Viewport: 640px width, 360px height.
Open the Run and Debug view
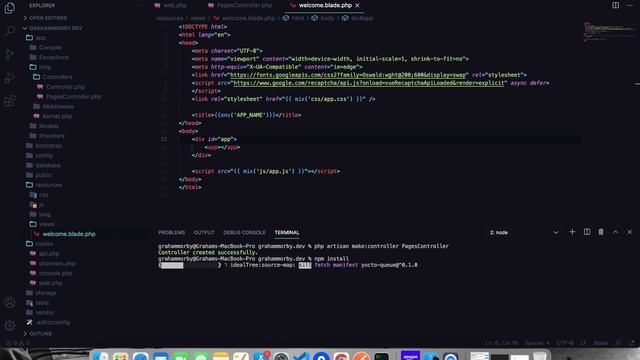(9, 78)
